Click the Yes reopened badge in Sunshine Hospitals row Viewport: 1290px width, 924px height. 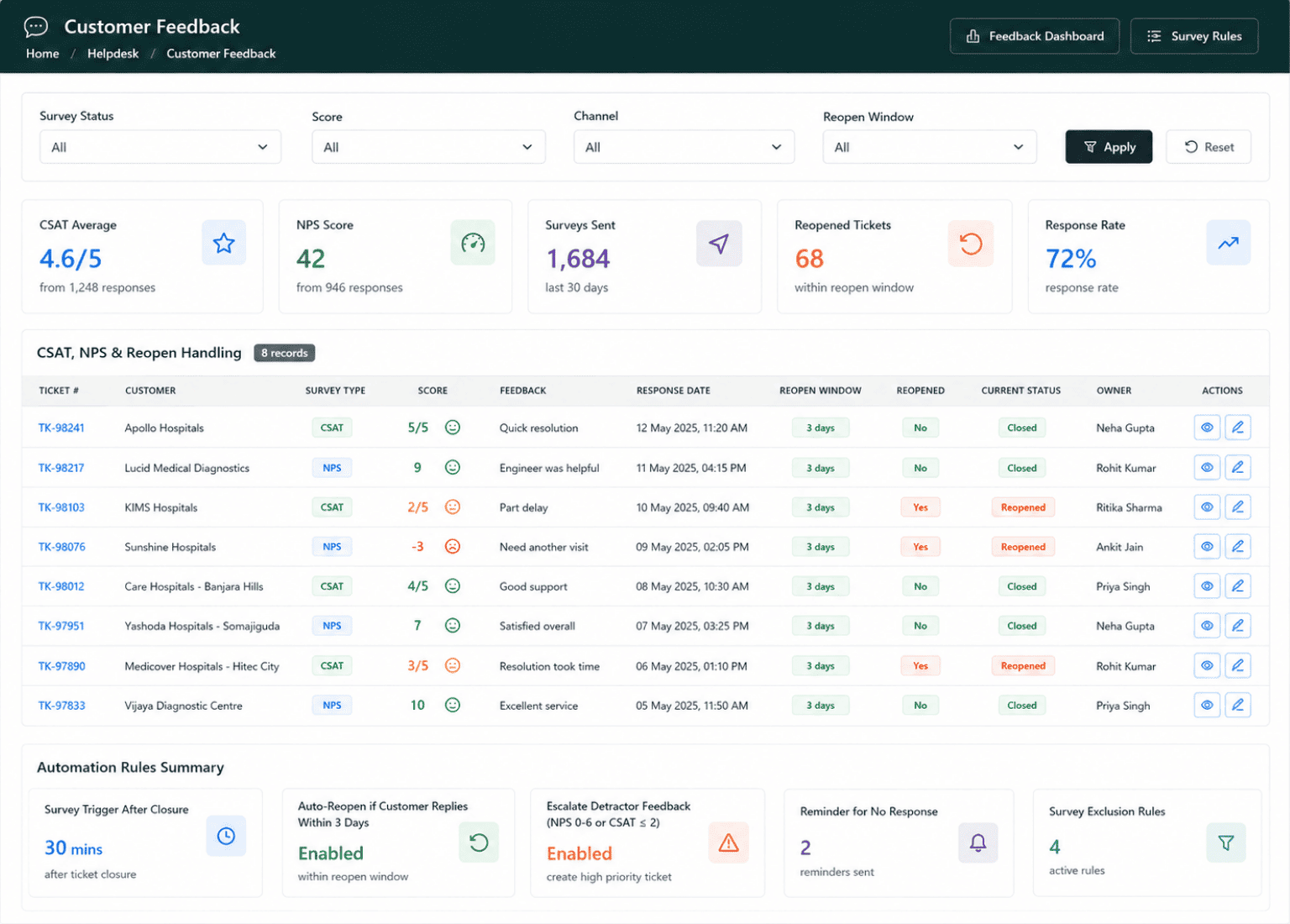coord(920,547)
